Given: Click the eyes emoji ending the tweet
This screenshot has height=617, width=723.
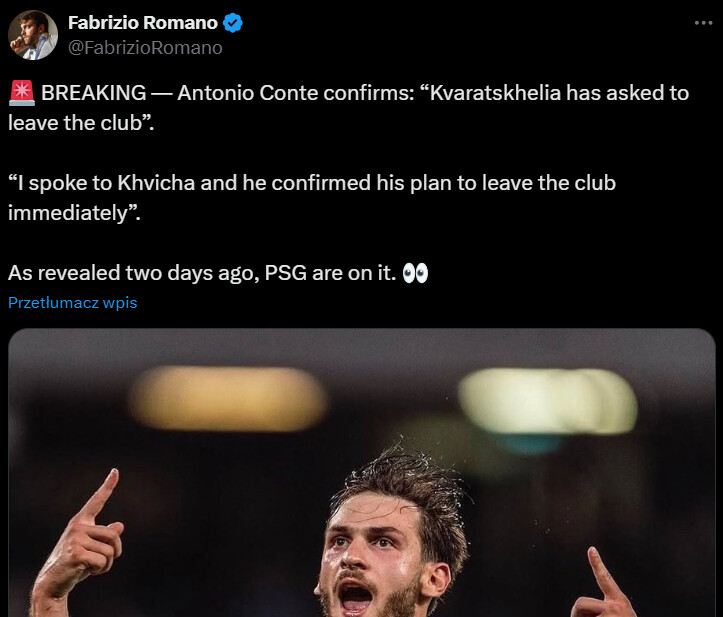Looking at the screenshot, I should pos(414,273).
